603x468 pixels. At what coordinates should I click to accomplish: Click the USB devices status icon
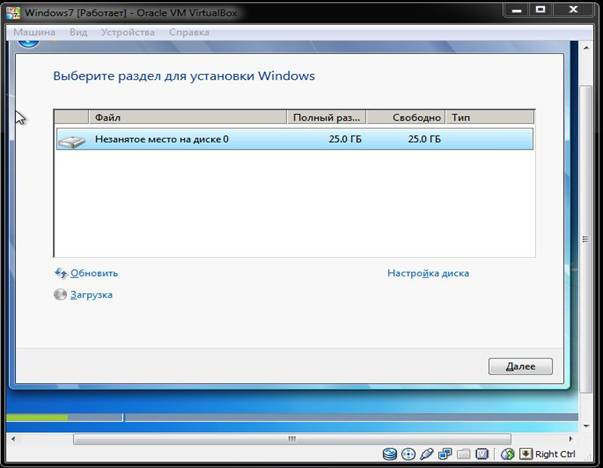coord(426,454)
